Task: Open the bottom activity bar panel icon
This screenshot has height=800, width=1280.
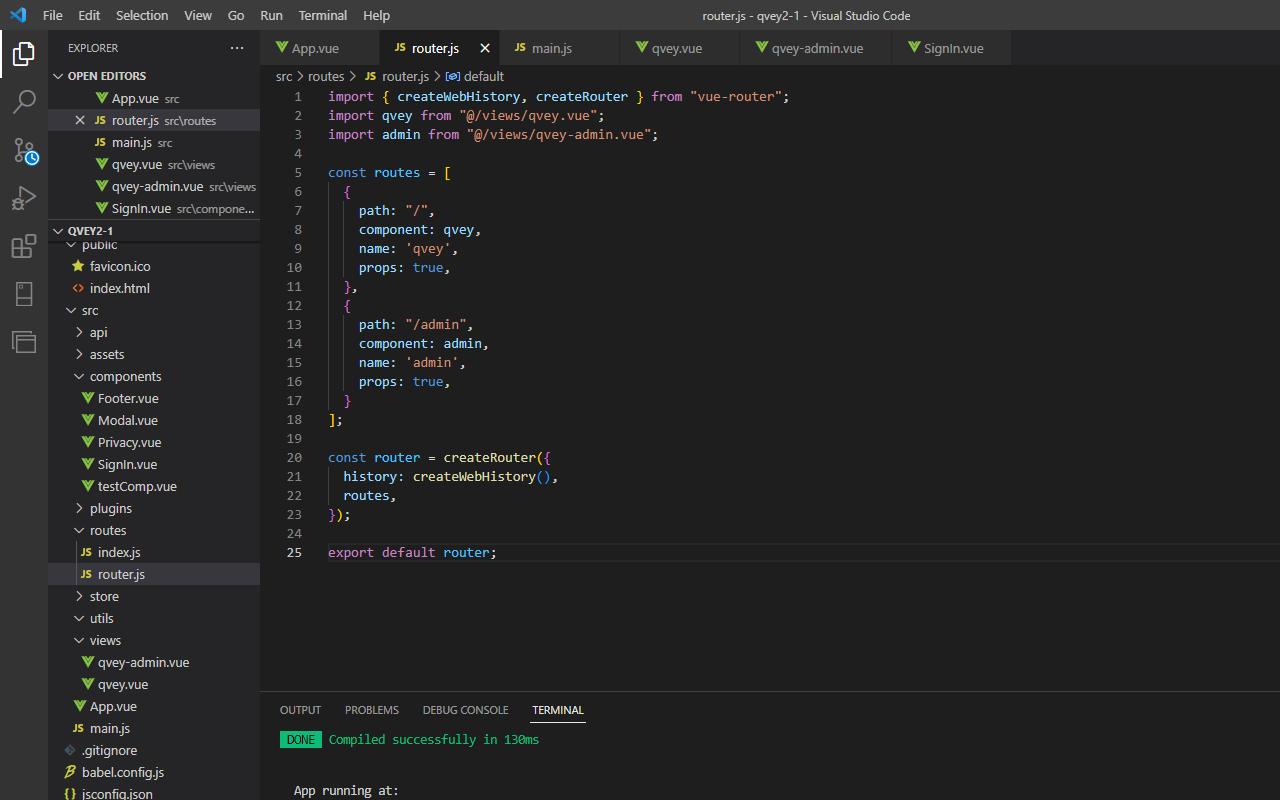Action: point(24,342)
